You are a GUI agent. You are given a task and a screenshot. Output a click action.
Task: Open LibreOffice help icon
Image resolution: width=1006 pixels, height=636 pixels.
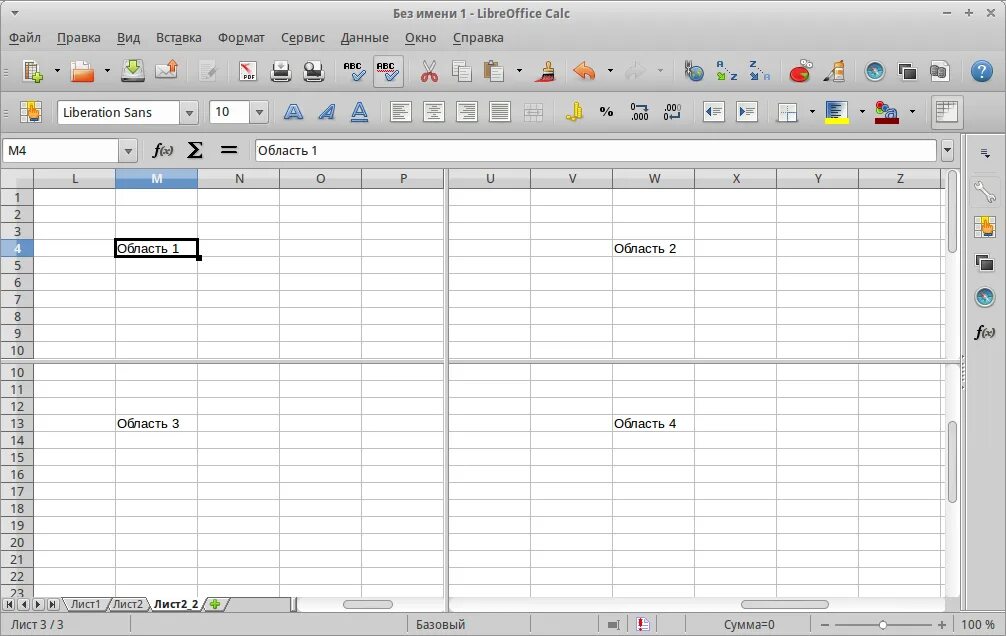[x=982, y=71]
